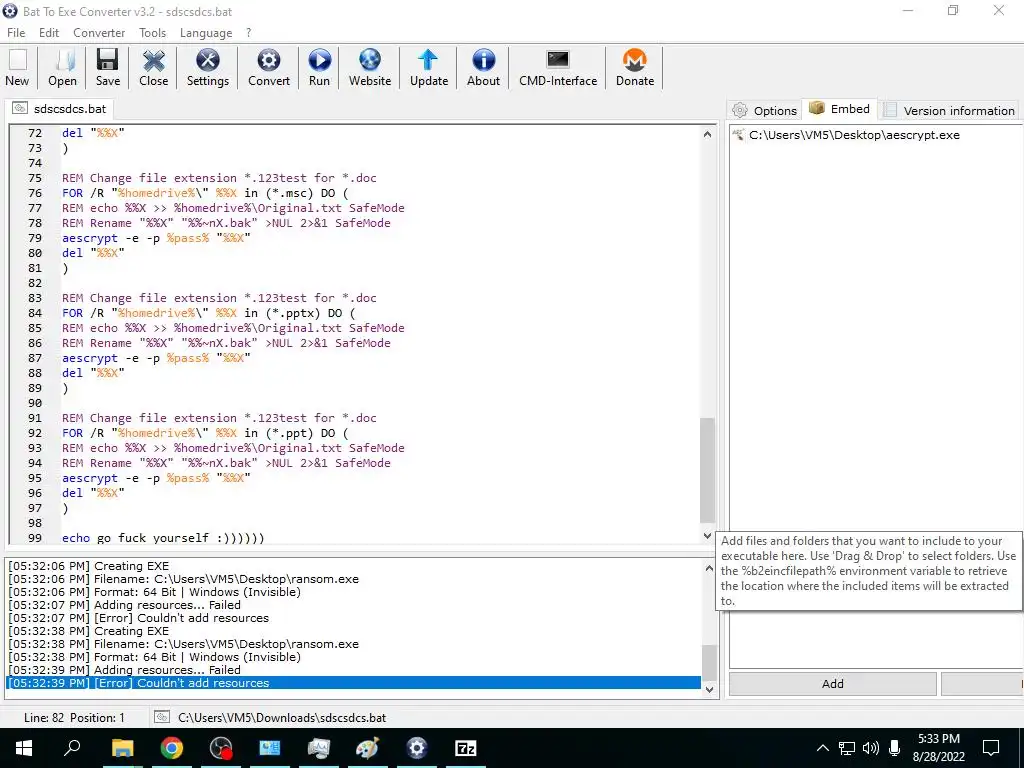
Task: Open Google Chrome from taskbar
Action: pyautogui.click(x=172, y=748)
